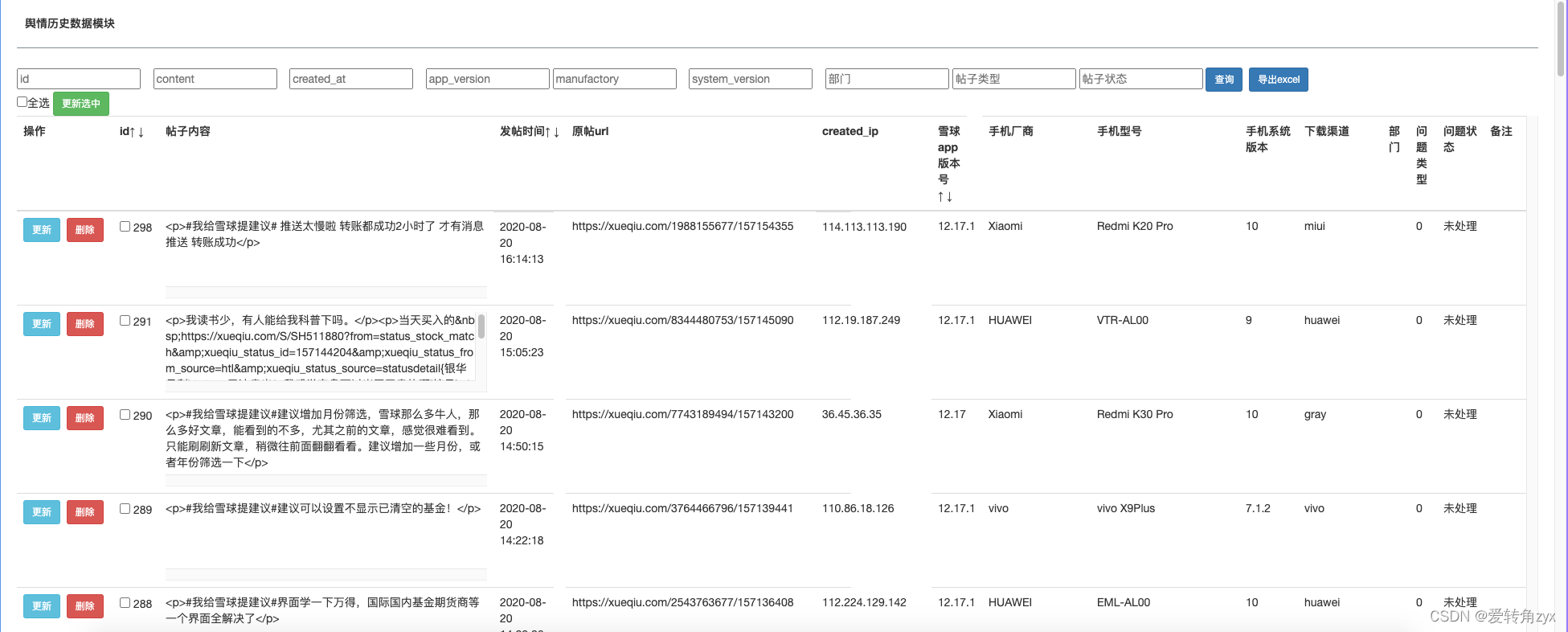Click the miui download channel cell
This screenshot has width=1568, height=632.
tap(1315, 227)
